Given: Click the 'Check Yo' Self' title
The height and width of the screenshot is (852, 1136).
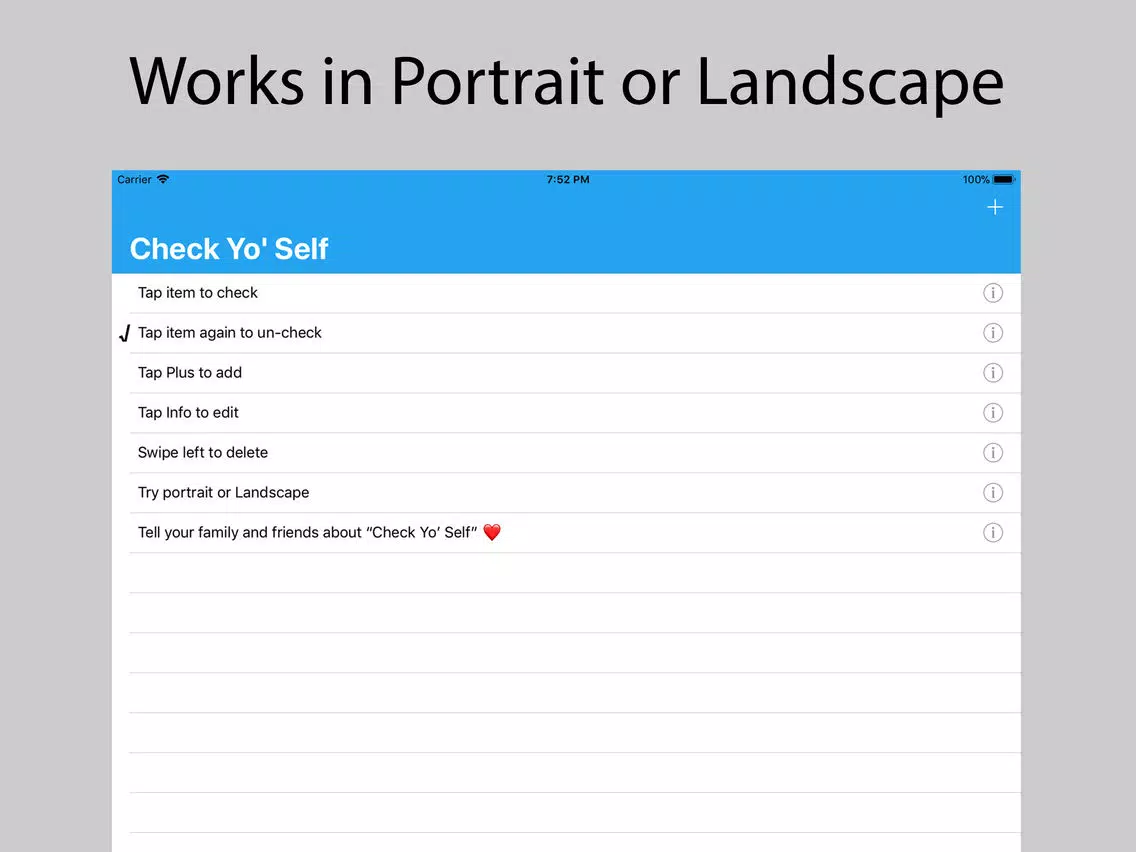Looking at the screenshot, I should (229, 248).
